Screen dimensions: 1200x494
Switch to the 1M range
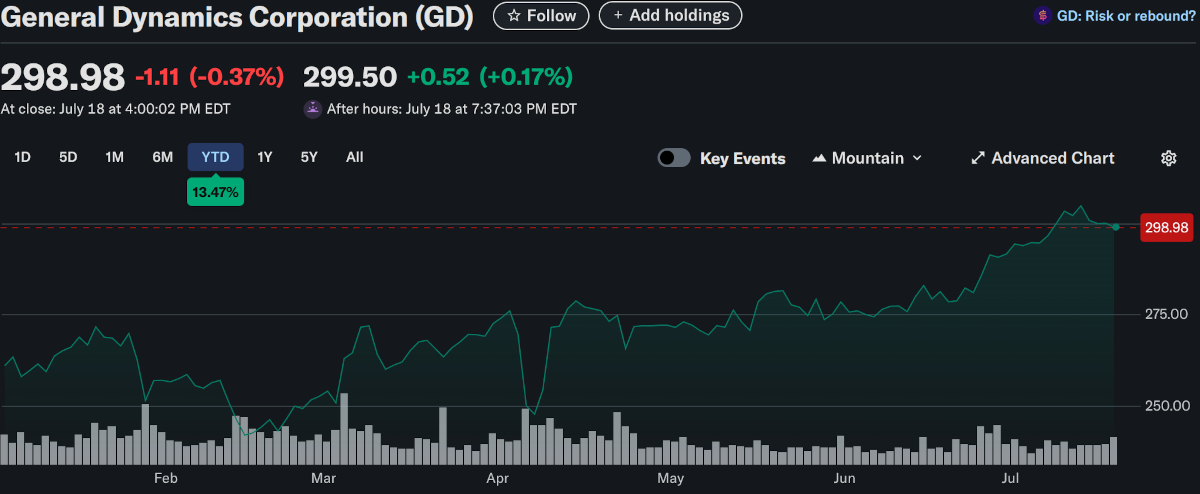(114, 157)
